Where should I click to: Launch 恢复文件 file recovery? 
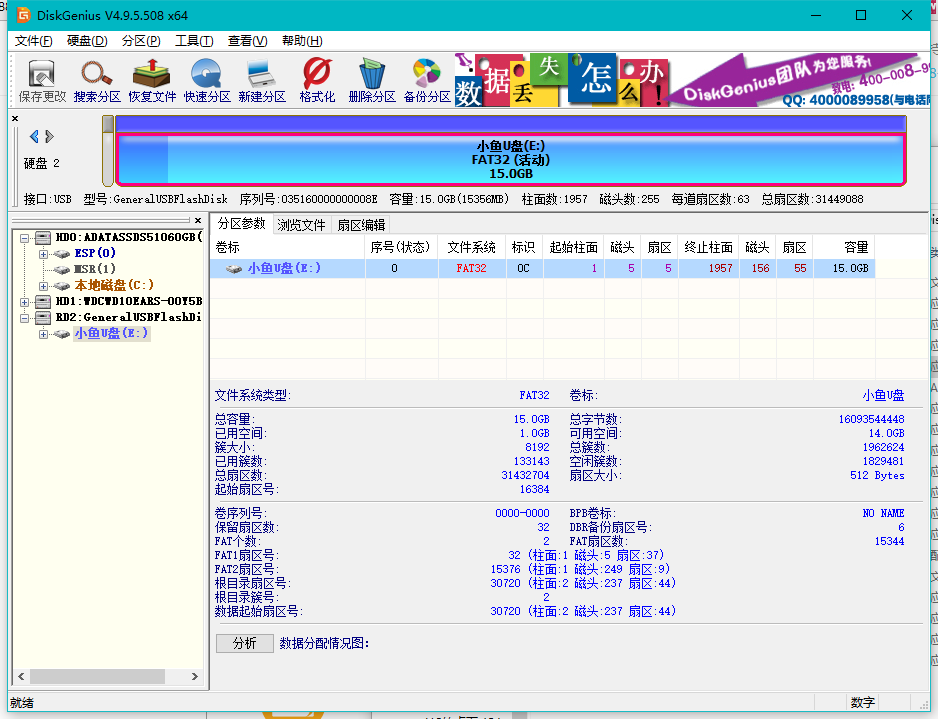coord(151,78)
